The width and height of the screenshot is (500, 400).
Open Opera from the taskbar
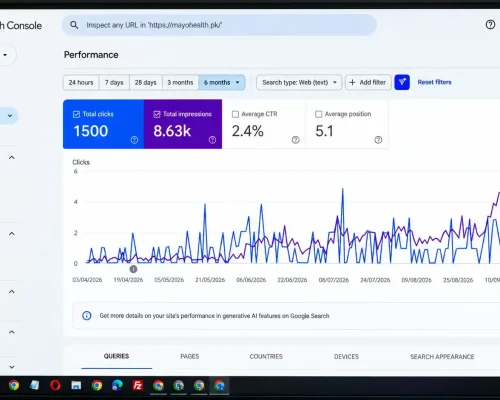pyautogui.click(x=55, y=385)
